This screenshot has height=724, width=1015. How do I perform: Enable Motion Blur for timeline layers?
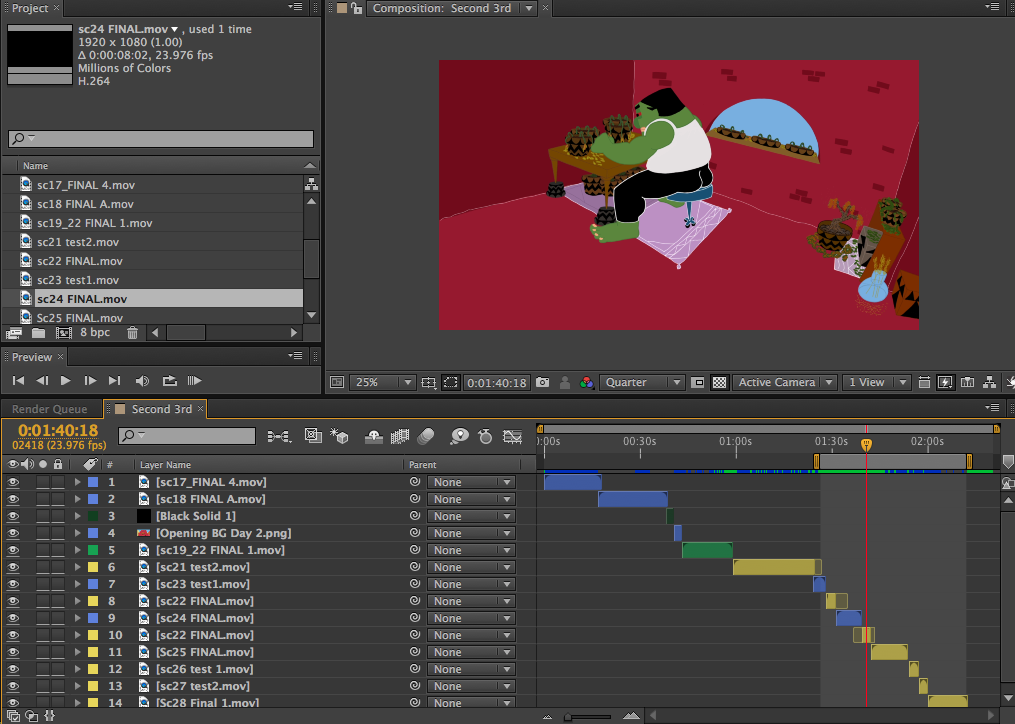pyautogui.click(x=426, y=437)
